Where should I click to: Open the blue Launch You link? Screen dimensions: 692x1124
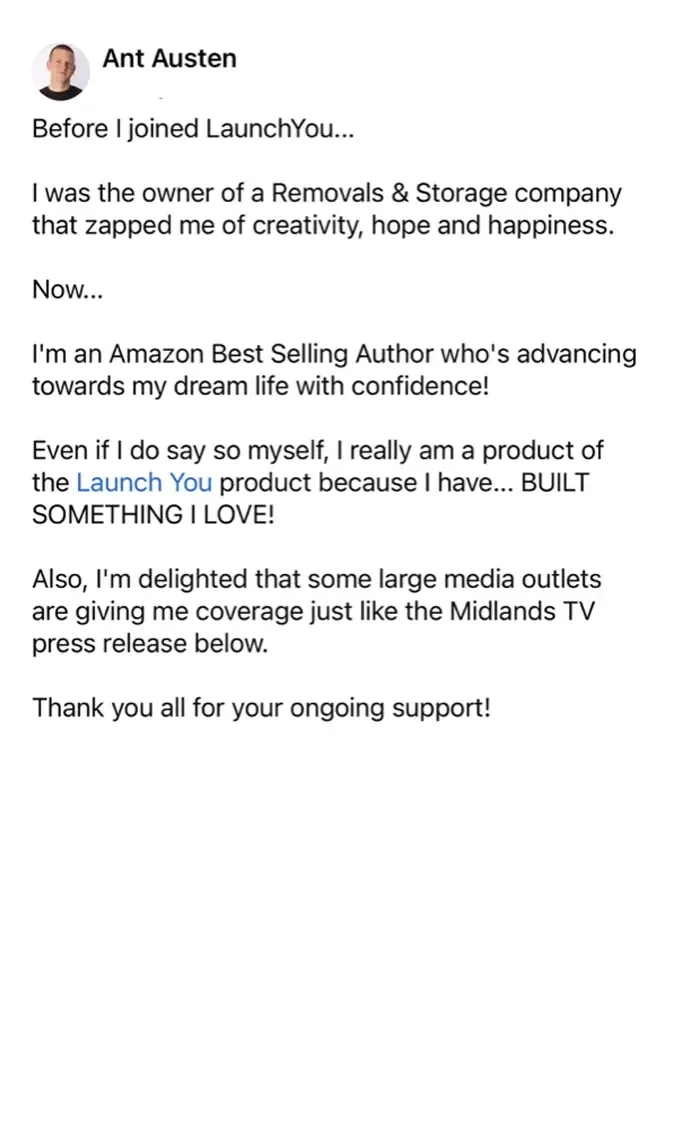144,483
